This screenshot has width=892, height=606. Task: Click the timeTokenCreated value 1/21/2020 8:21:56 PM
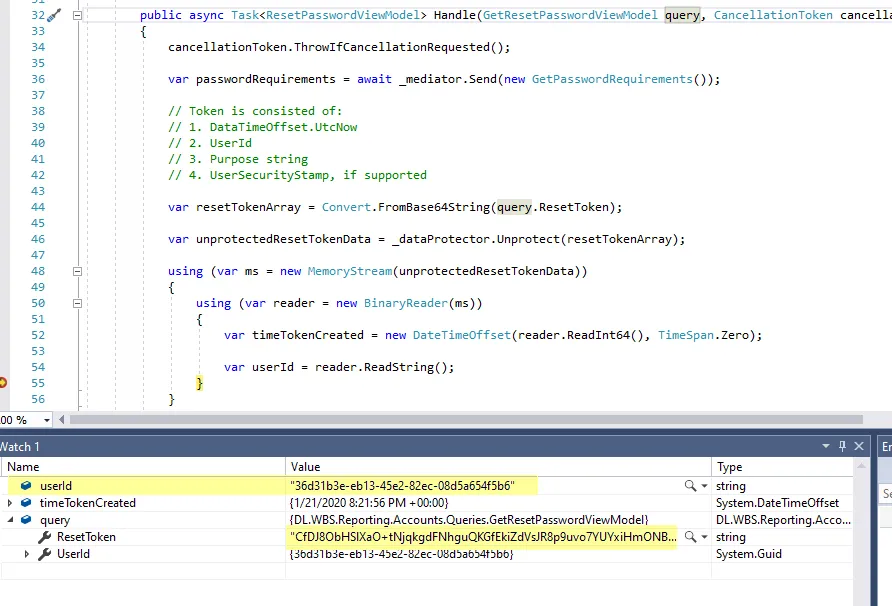click(369, 503)
